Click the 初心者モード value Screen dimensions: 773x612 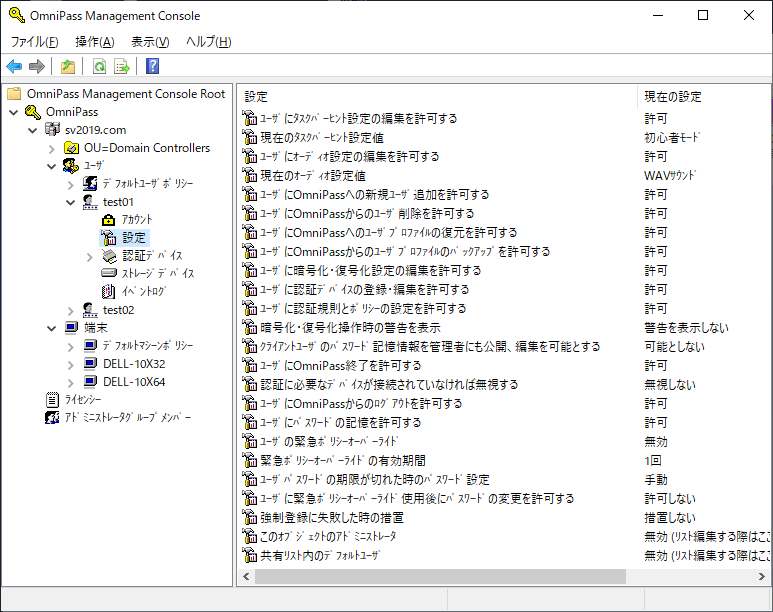pyautogui.click(x=672, y=138)
